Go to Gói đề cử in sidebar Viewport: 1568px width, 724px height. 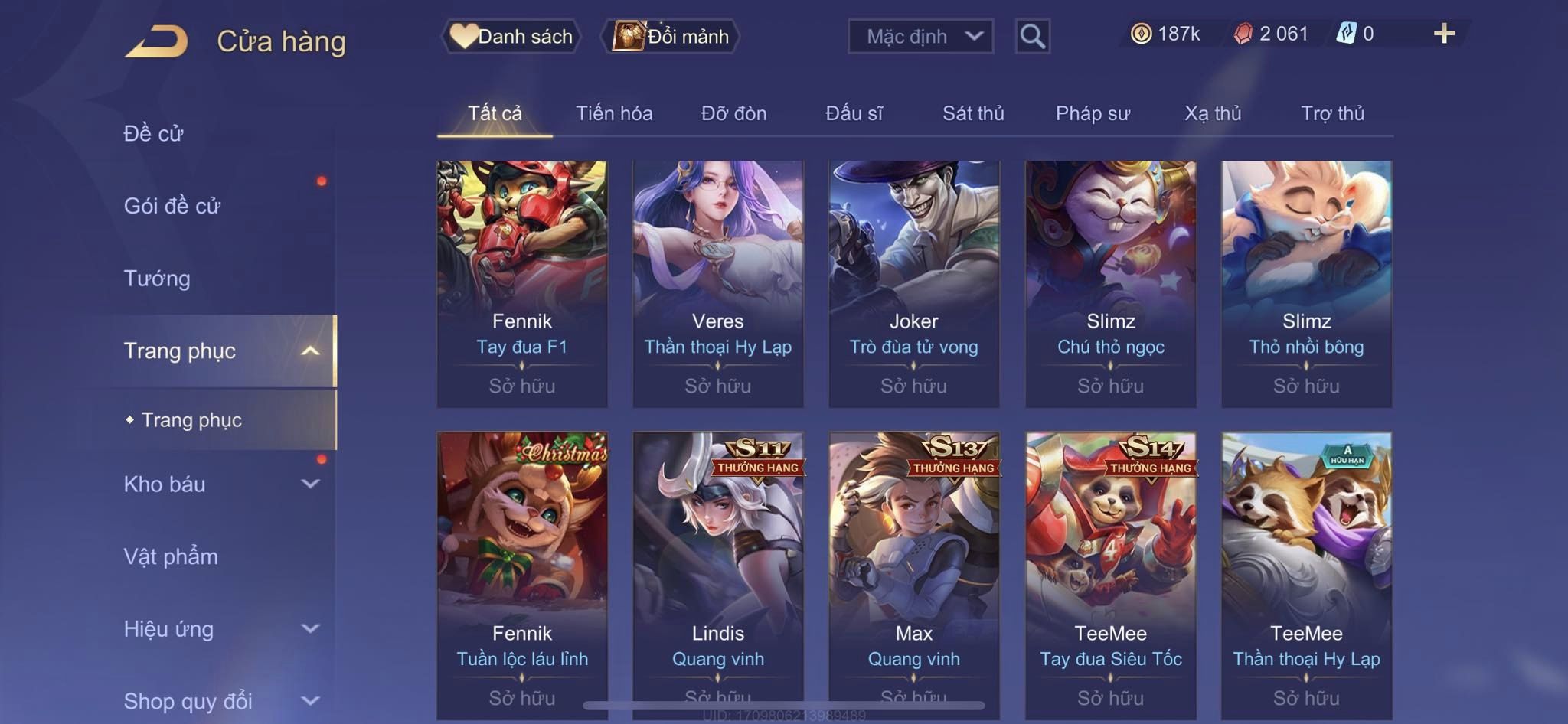click(x=172, y=206)
